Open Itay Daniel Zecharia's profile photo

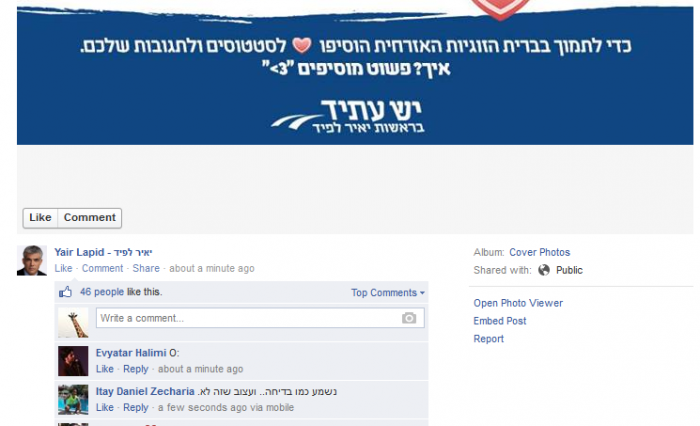point(73,400)
